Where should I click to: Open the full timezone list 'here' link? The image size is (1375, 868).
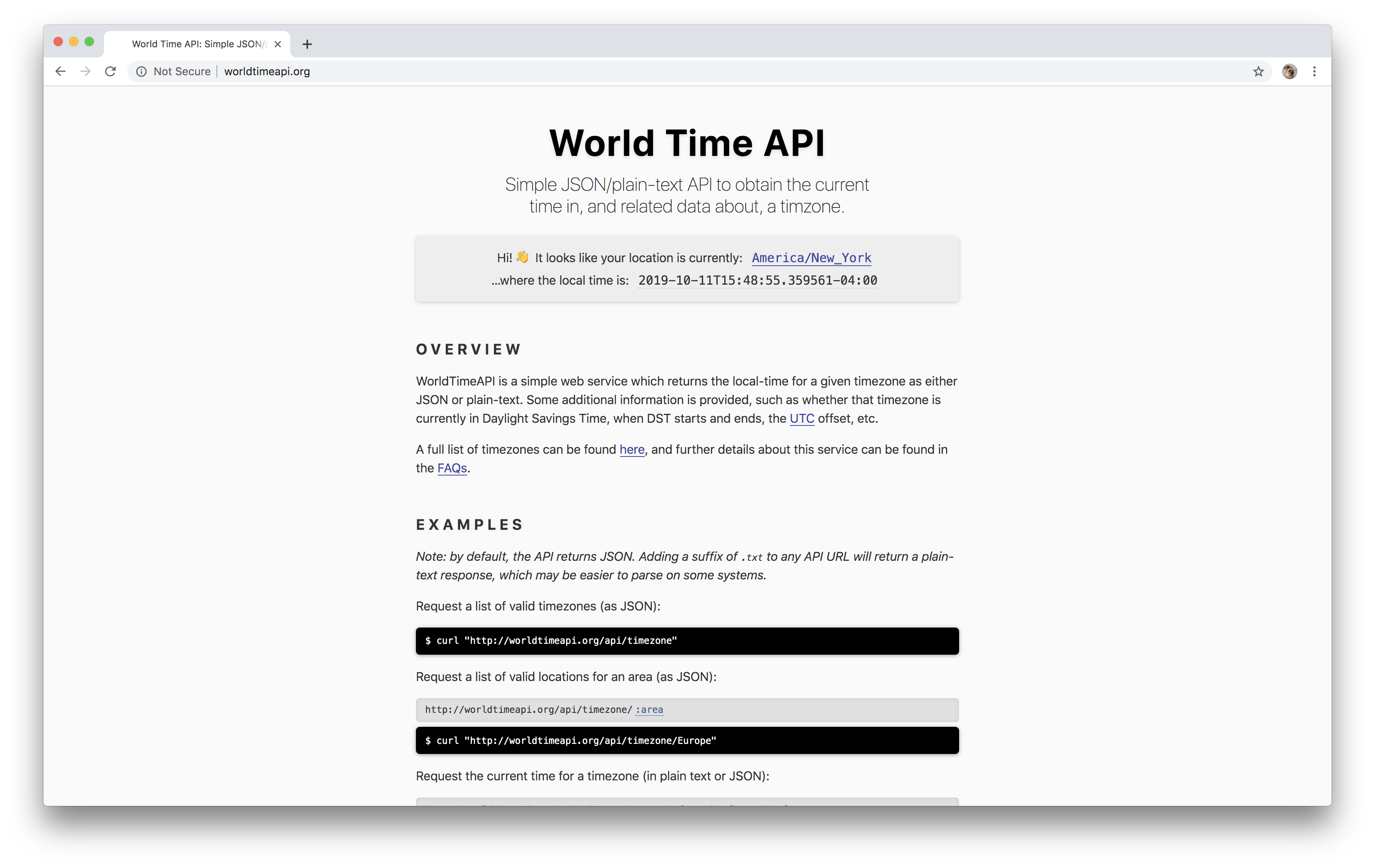point(632,450)
